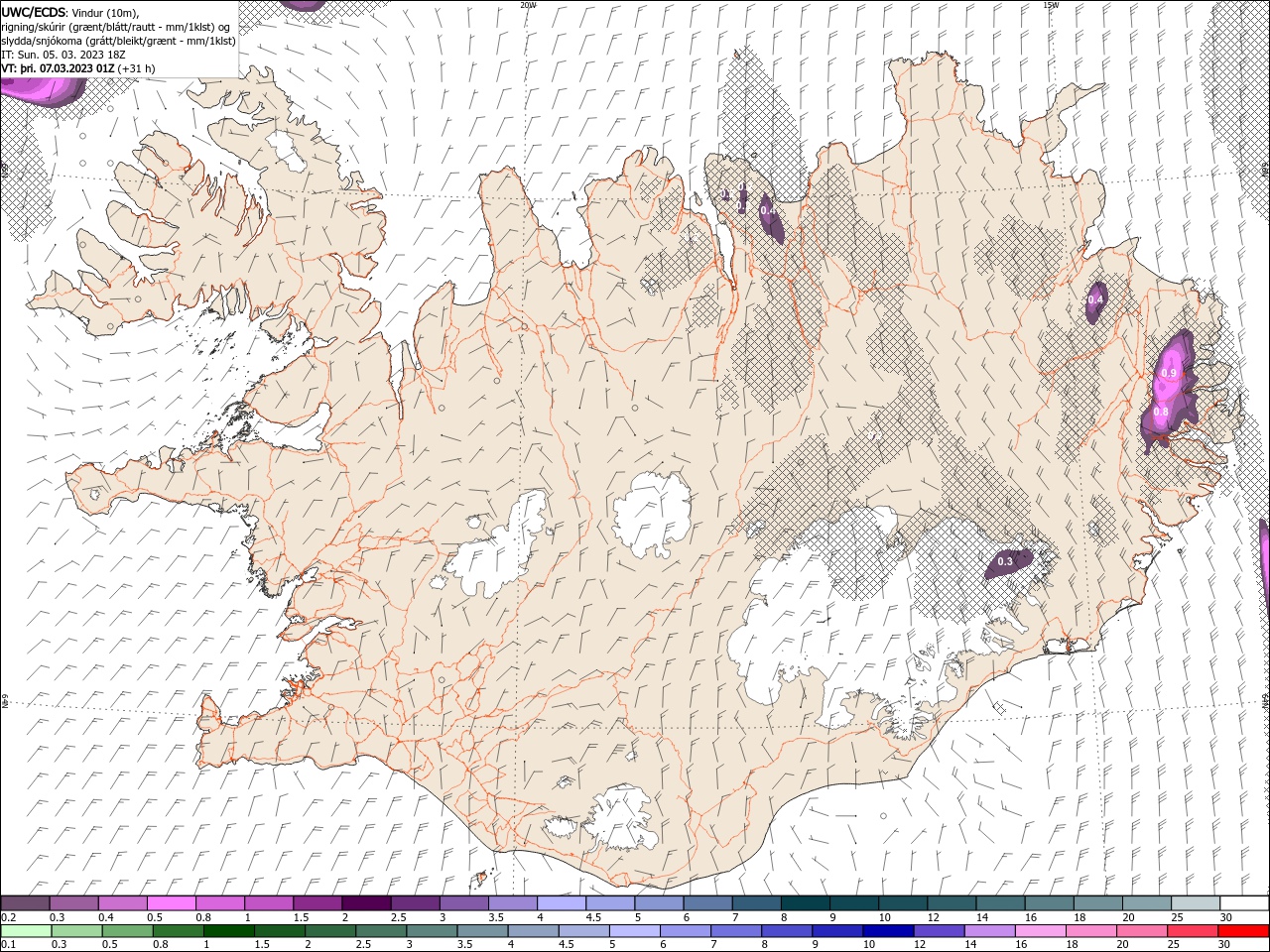Select the 25 swatch in the bottom color bar

(1193, 930)
